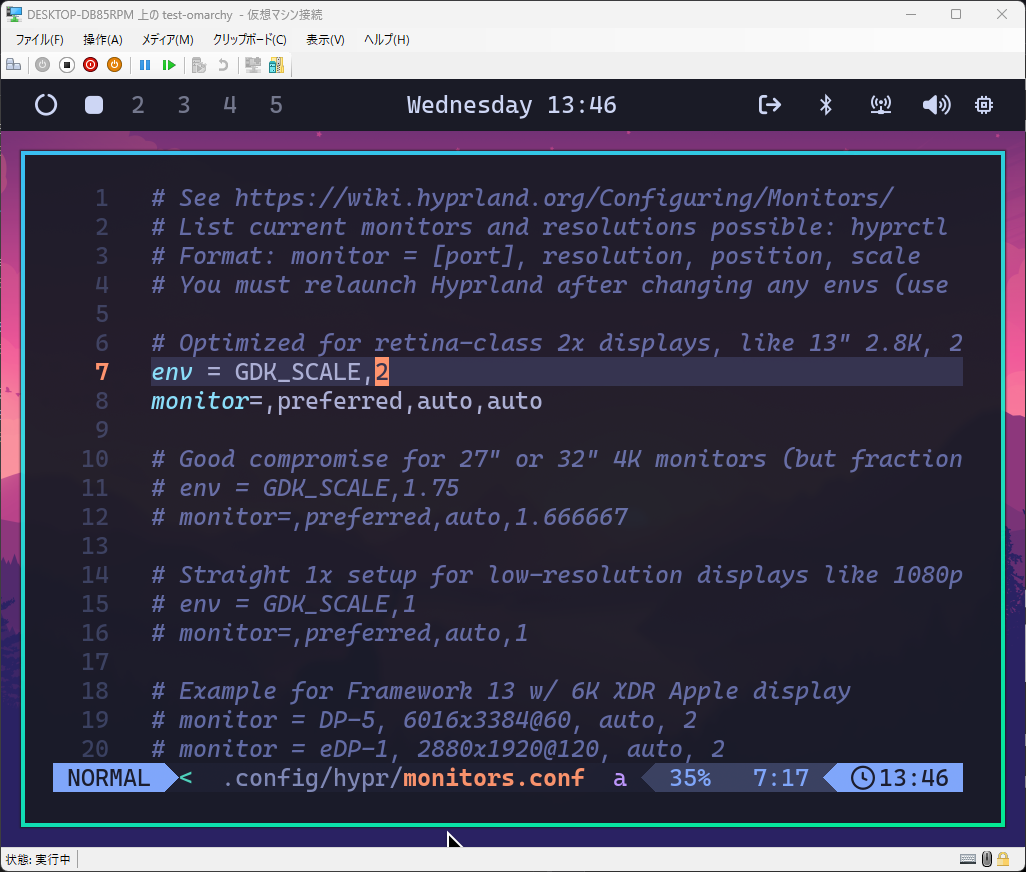This screenshot has height=872, width=1026.
Task: Click the '.config/hypr/' path in the statusline
Action: (x=312, y=778)
